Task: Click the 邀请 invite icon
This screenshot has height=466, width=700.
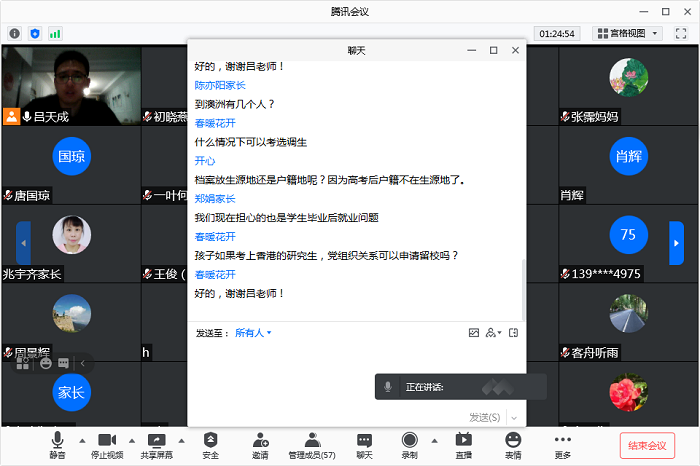Action: (x=260, y=444)
